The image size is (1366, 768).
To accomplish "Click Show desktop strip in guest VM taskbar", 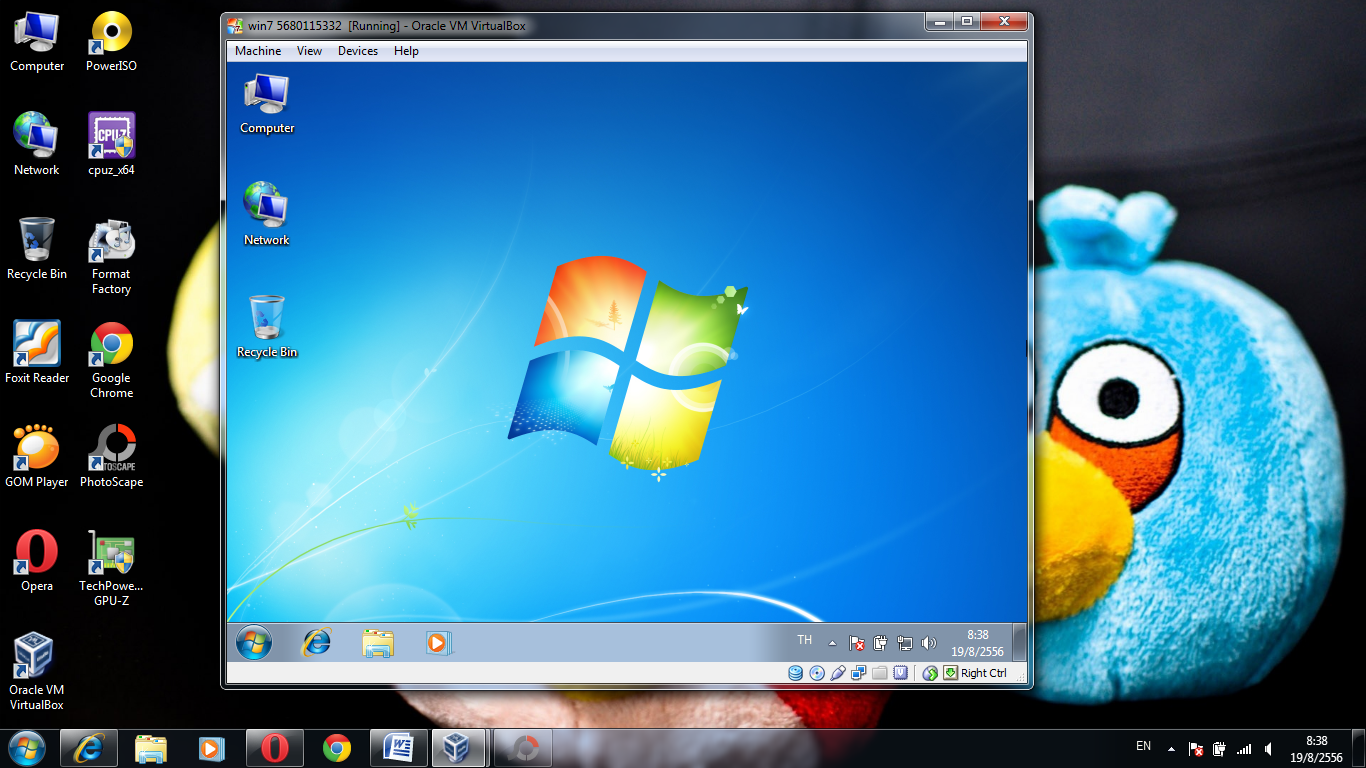I will point(1019,643).
